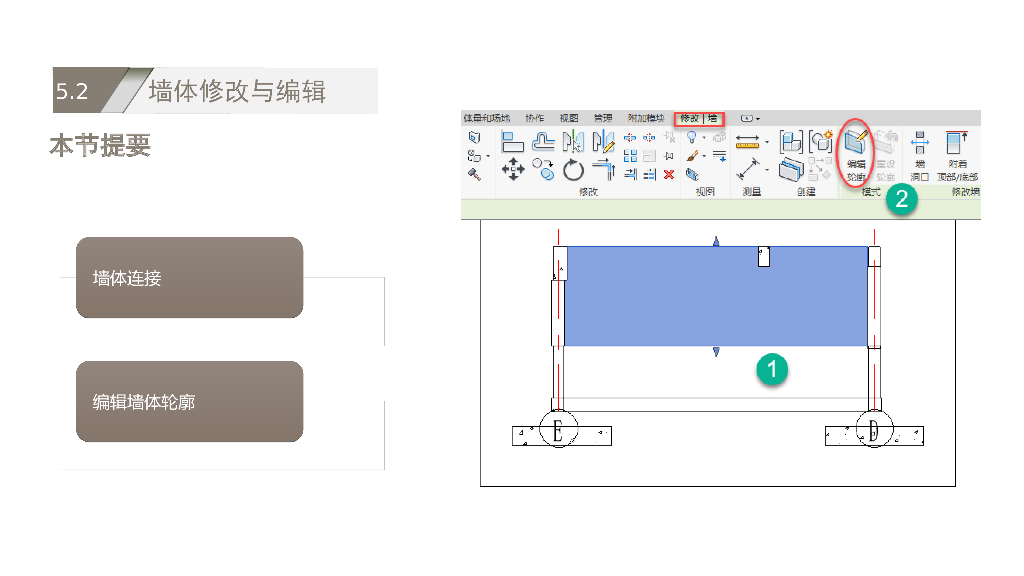Expand the lightbulb hide elements dropdown
Screen dimensions: 1024x576
tap(704, 138)
